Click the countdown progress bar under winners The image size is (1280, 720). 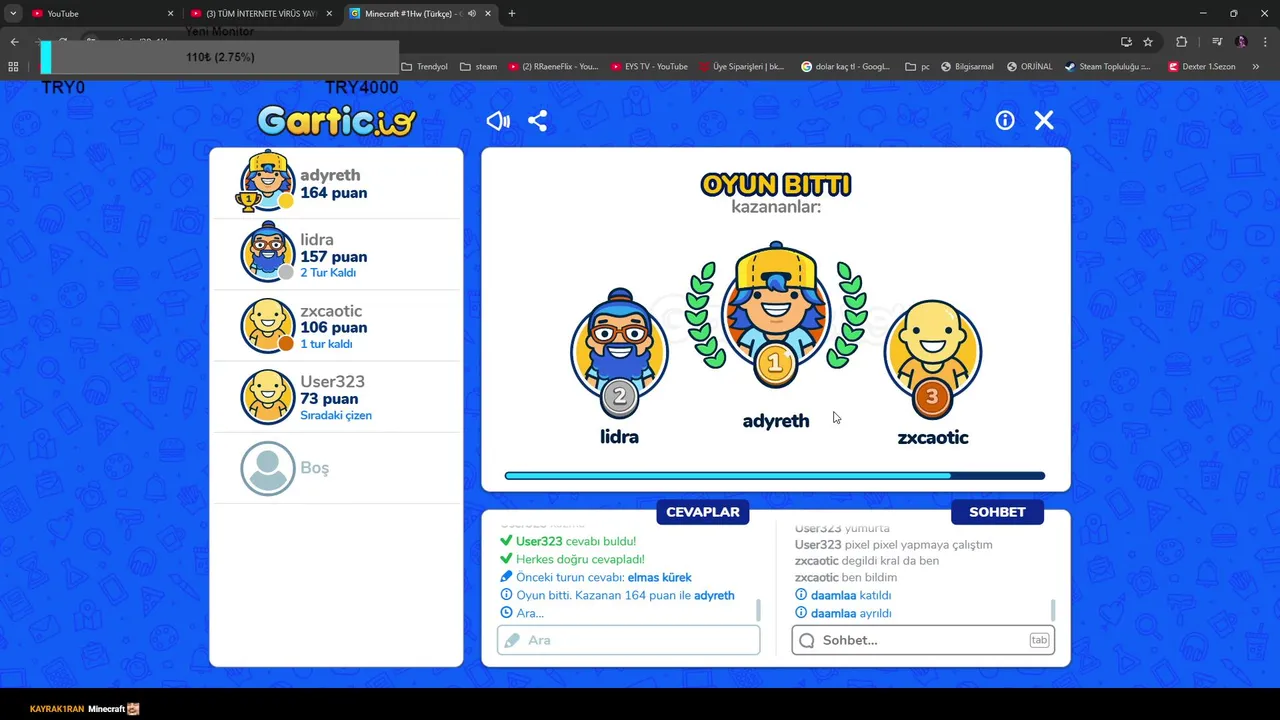tap(775, 476)
